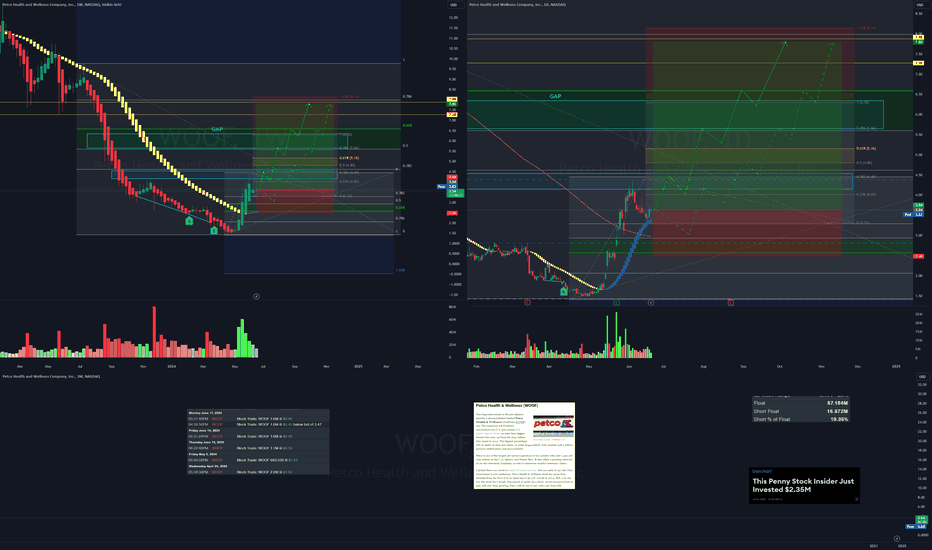Click 2024 label on weekly chart time axis
Image resolution: width=932 pixels, height=550 pixels.
click(x=172, y=367)
